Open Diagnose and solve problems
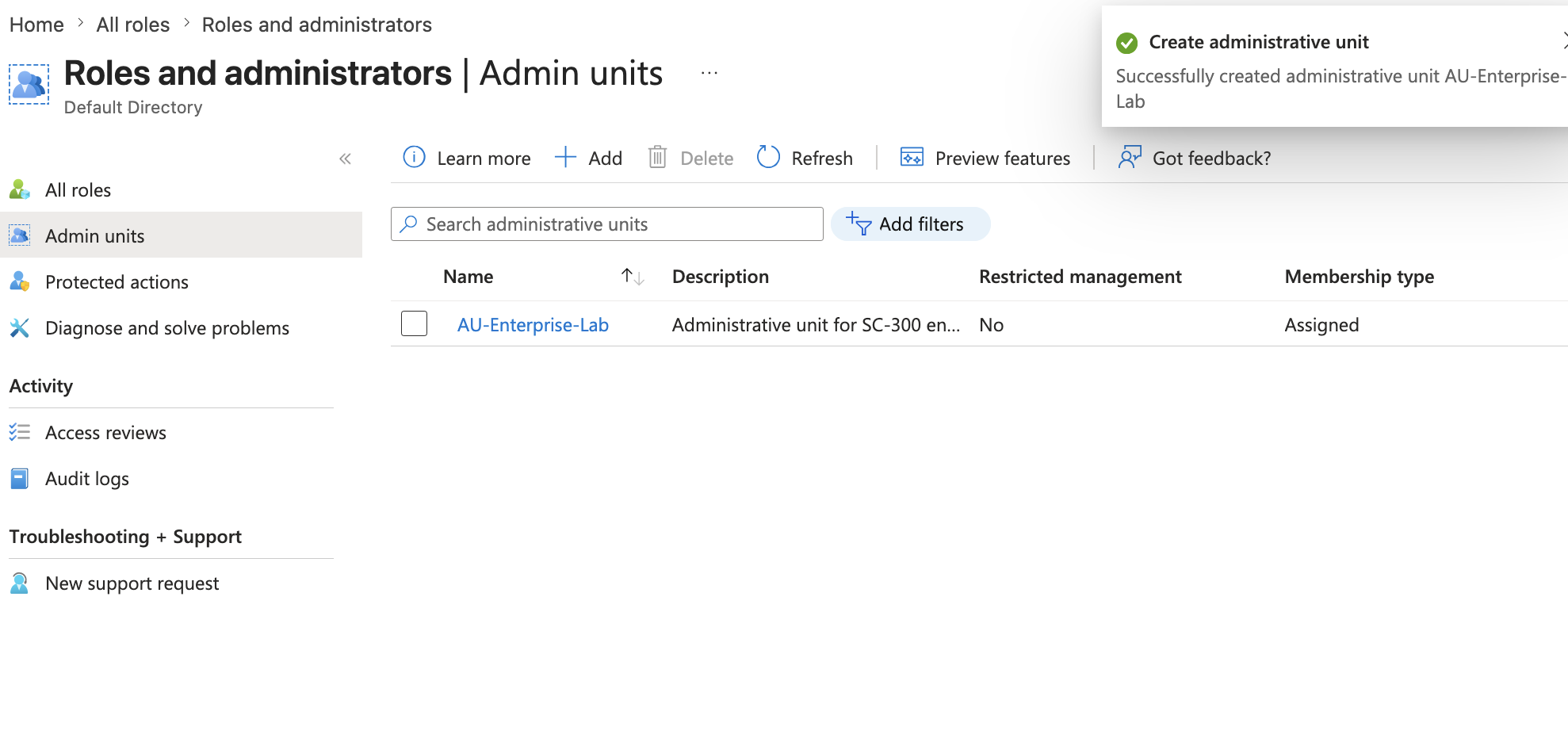Image resolution: width=1568 pixels, height=742 pixels. pos(182,327)
